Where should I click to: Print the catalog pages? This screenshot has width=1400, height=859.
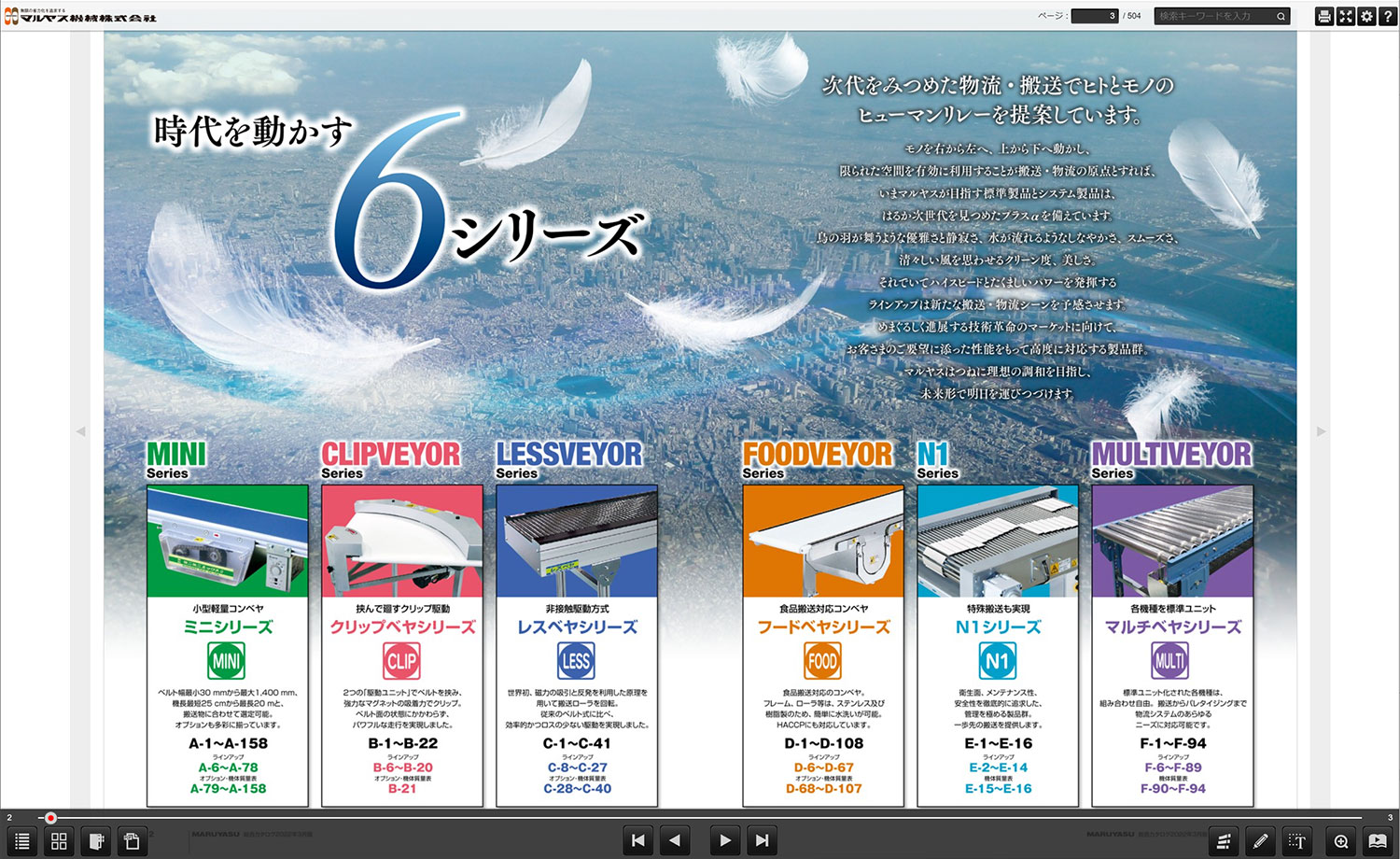point(1323,16)
